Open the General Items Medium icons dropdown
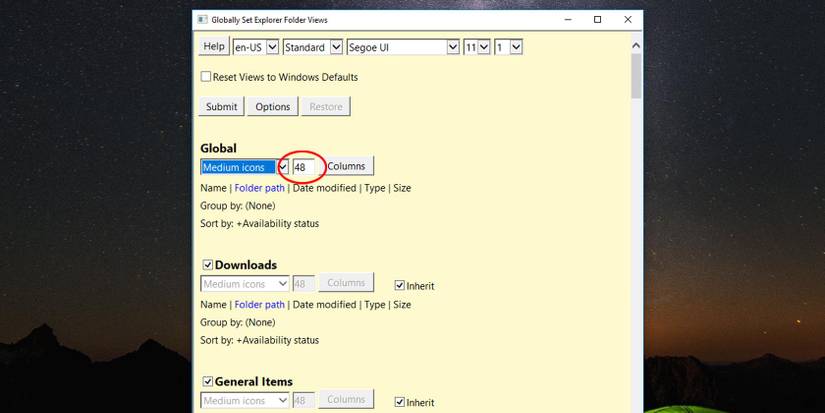Viewport: 825px width, 413px height. click(245, 401)
